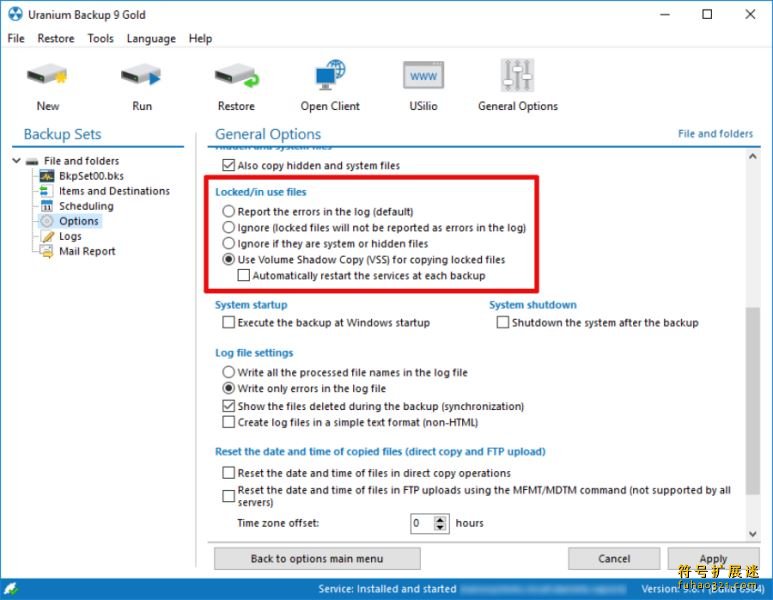Open the Restore toolbar icon

tap(237, 76)
